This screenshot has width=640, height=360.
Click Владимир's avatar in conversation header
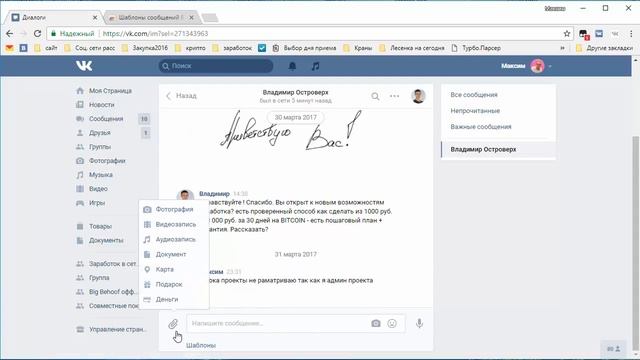click(x=418, y=96)
